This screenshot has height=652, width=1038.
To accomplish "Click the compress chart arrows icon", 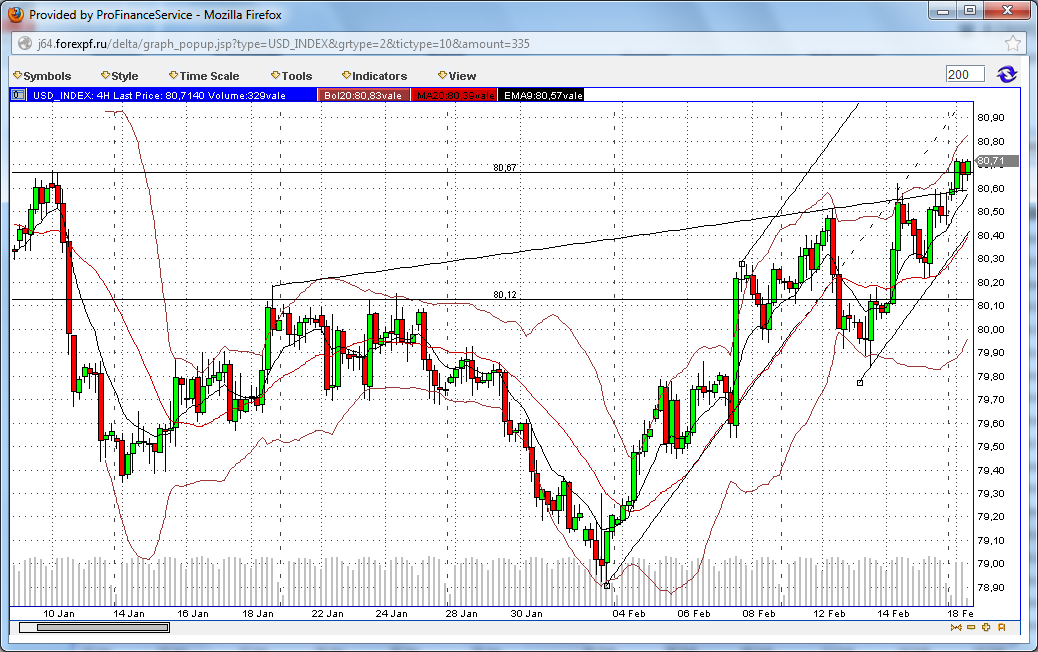I will (x=955, y=628).
